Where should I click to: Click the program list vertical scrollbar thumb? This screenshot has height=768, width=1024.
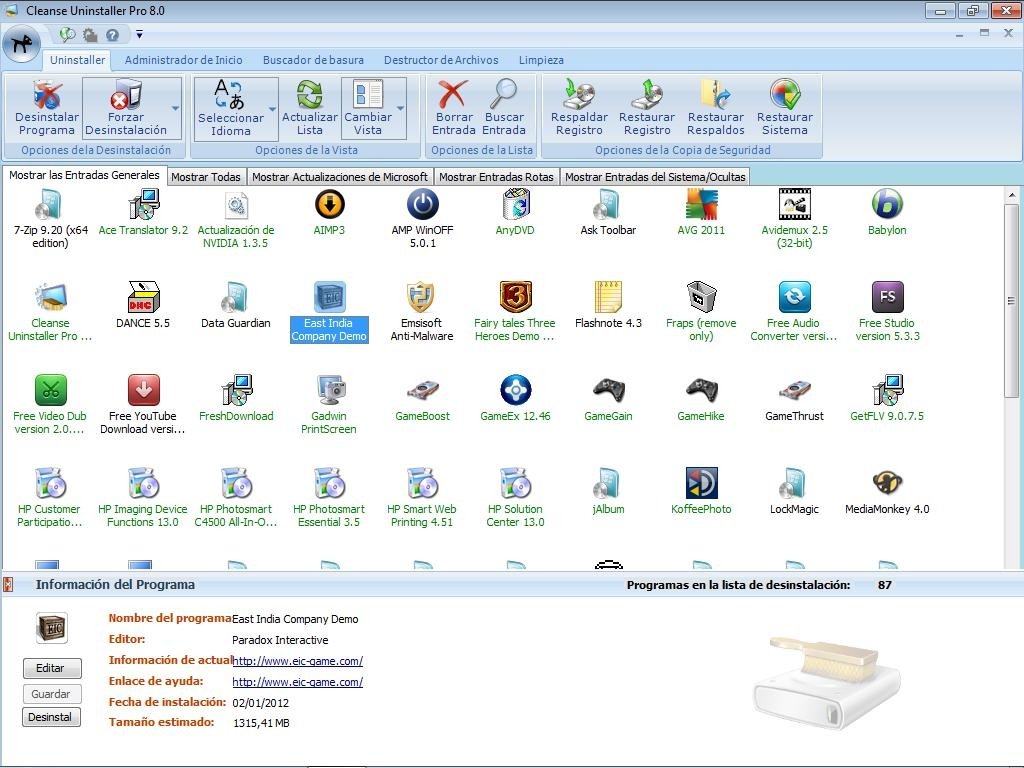[1012, 300]
